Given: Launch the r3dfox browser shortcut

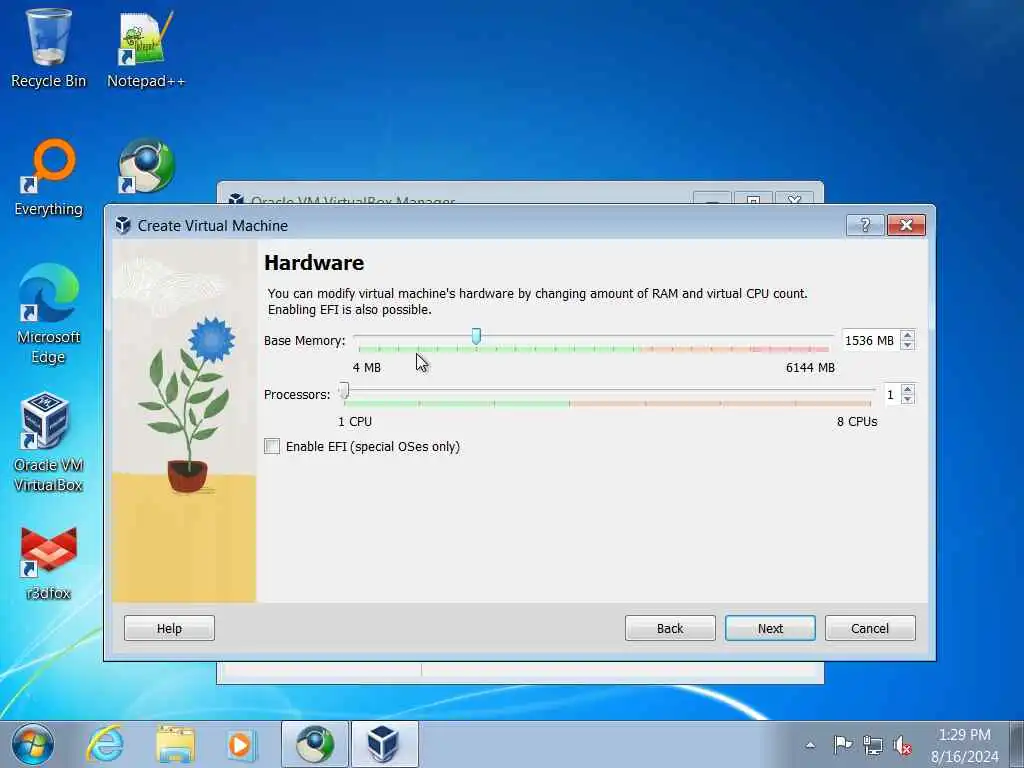Looking at the screenshot, I should pyautogui.click(x=48, y=563).
